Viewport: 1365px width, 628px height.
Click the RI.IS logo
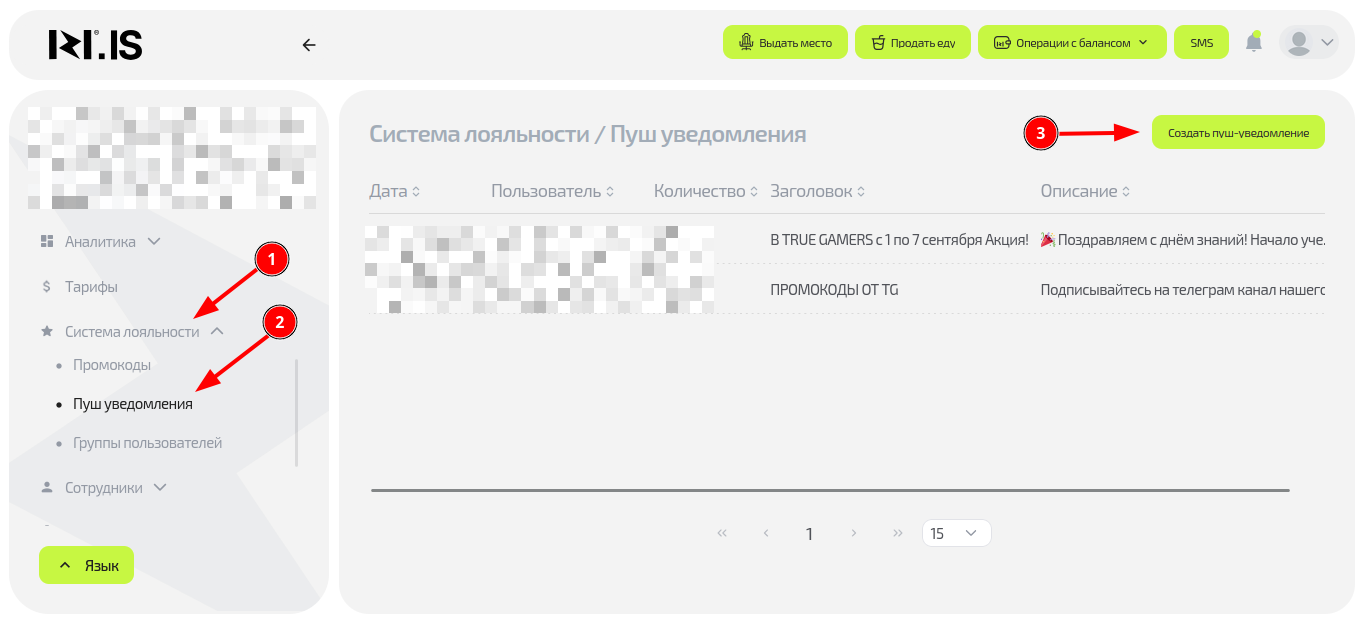click(96, 44)
